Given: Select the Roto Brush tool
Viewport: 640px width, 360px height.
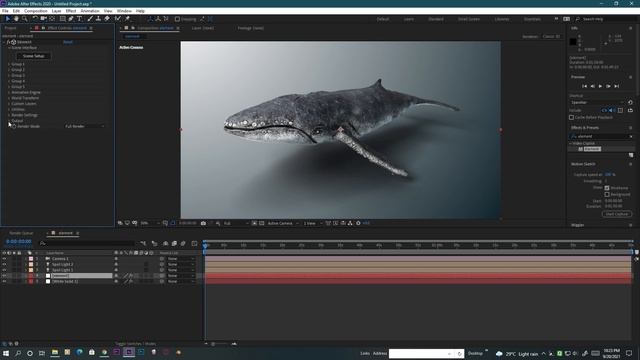Looking at the screenshot, I should coord(118,19).
